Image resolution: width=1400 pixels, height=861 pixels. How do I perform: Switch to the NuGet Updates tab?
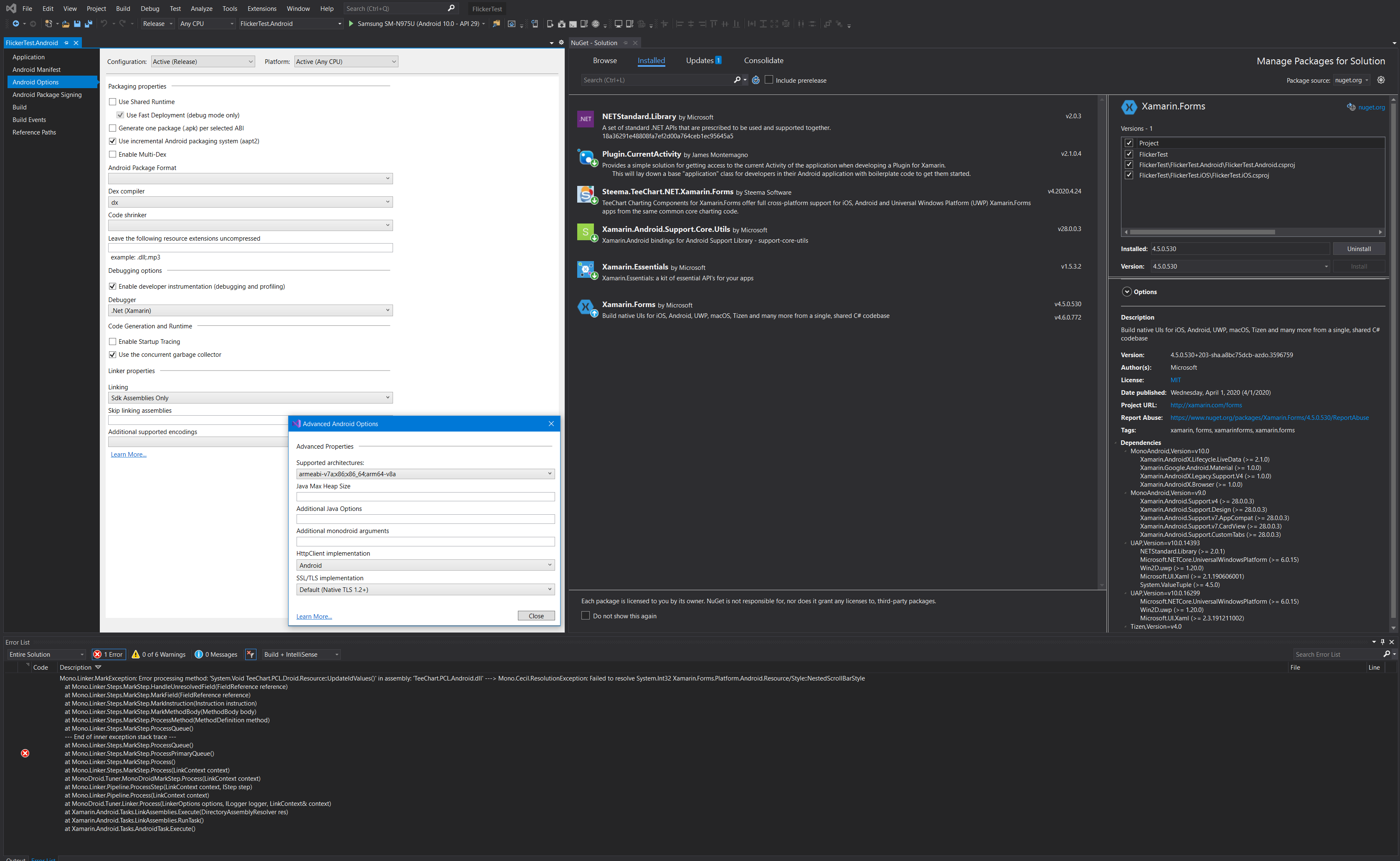[704, 60]
